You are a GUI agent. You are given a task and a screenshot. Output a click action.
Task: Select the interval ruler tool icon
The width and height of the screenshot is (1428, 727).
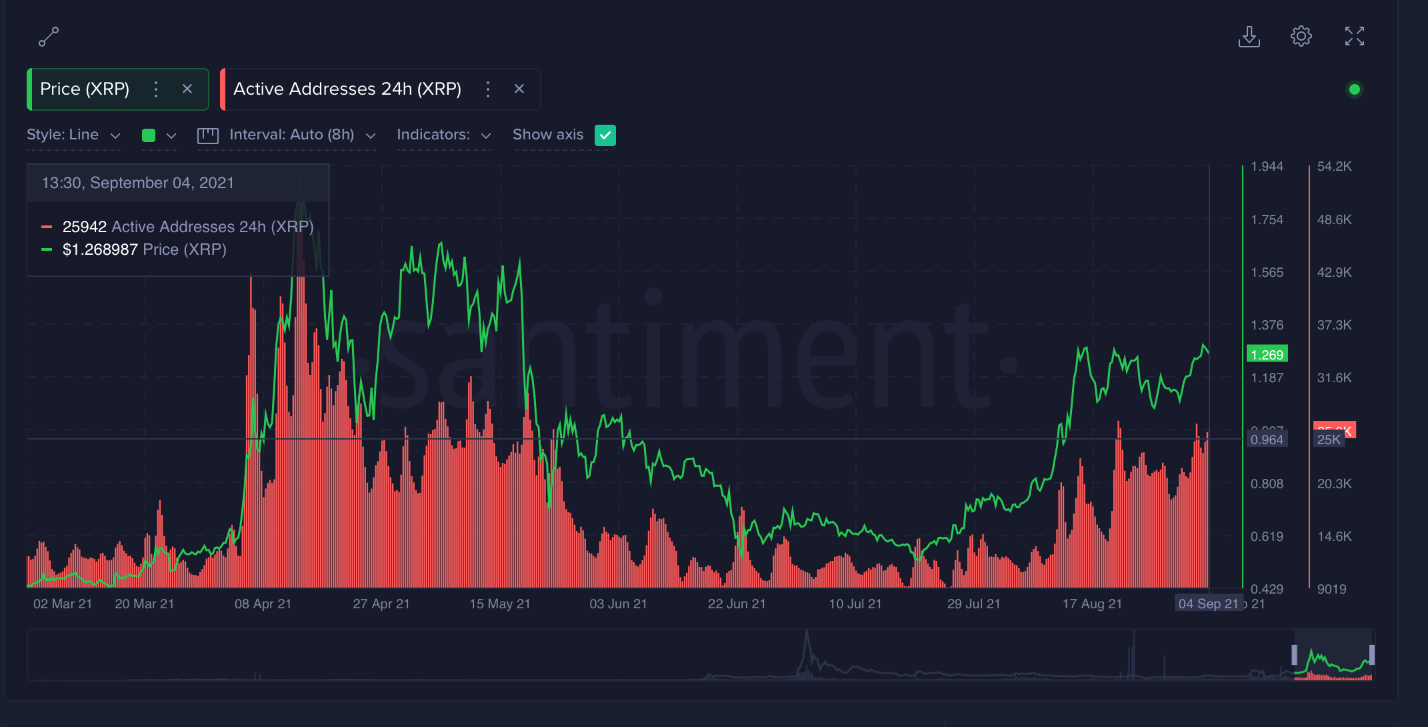pos(207,134)
